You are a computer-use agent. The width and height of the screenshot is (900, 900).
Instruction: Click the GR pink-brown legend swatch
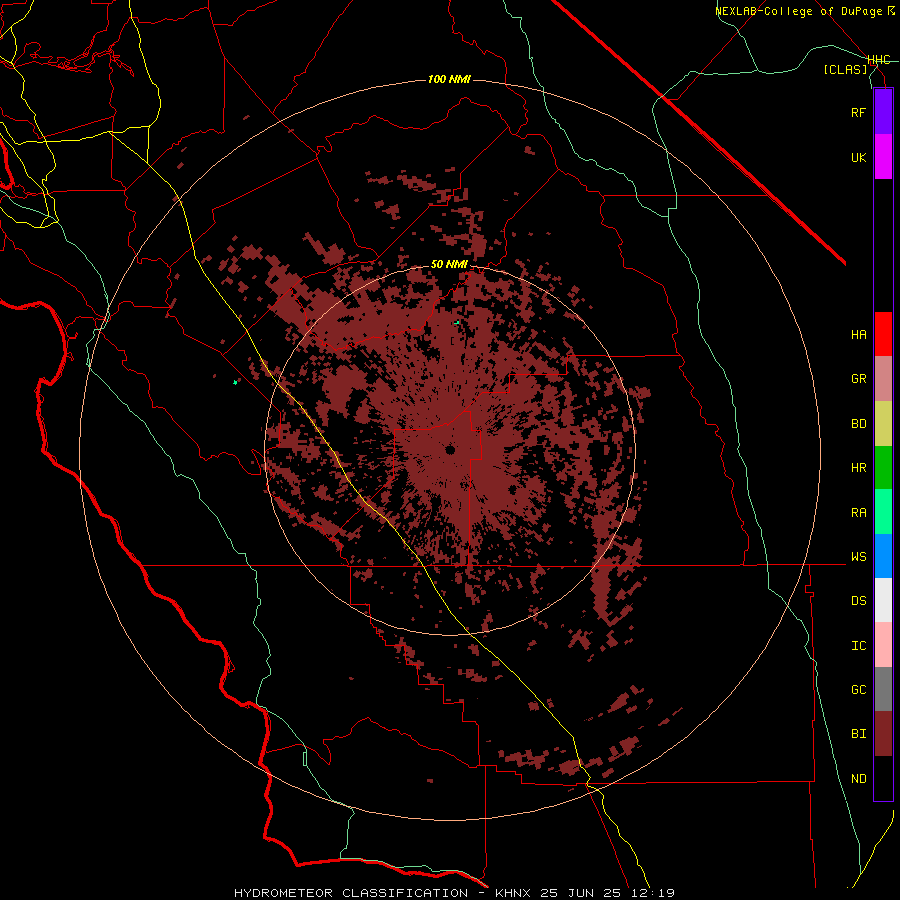883,379
